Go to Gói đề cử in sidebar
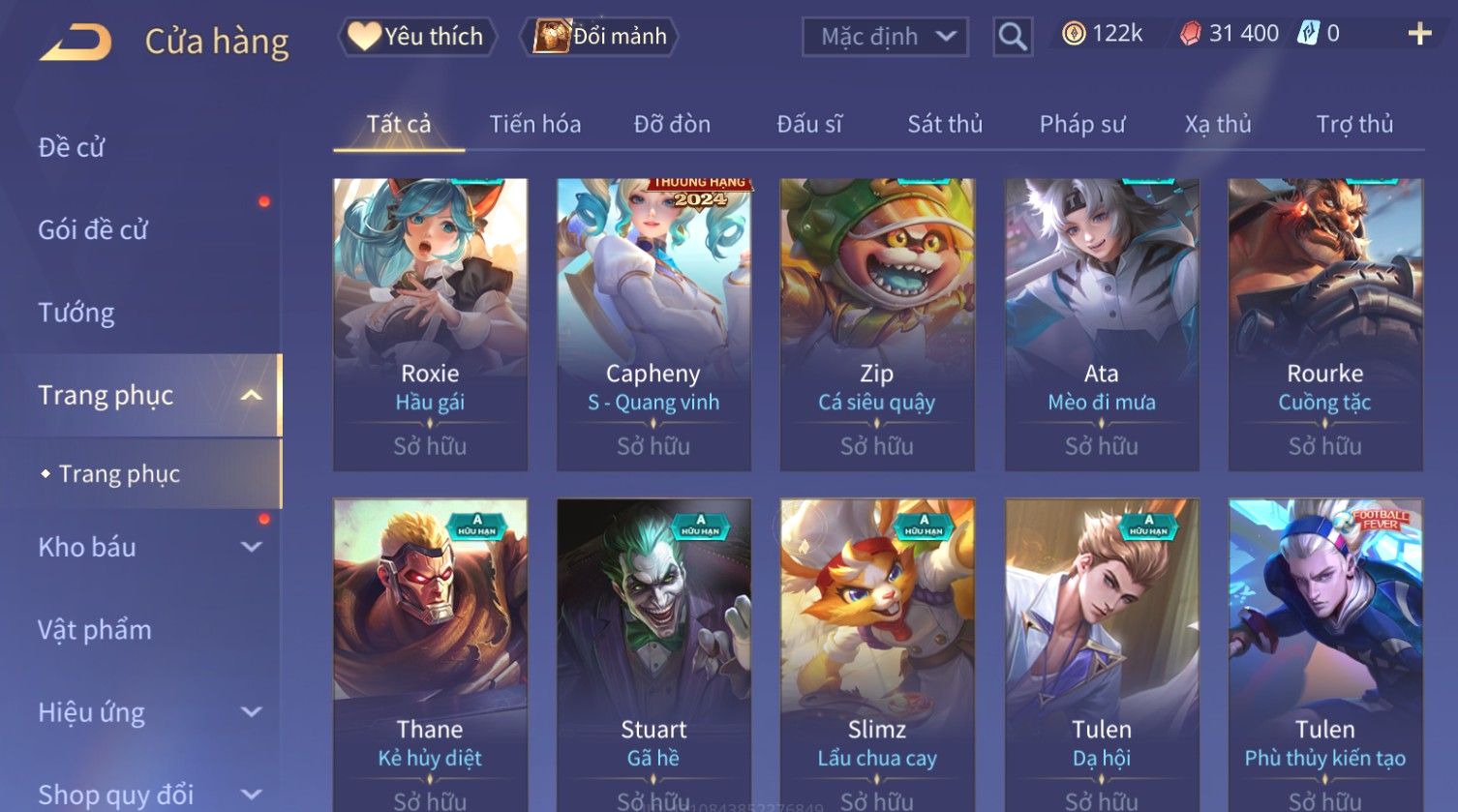The image size is (1458, 812). point(93,230)
